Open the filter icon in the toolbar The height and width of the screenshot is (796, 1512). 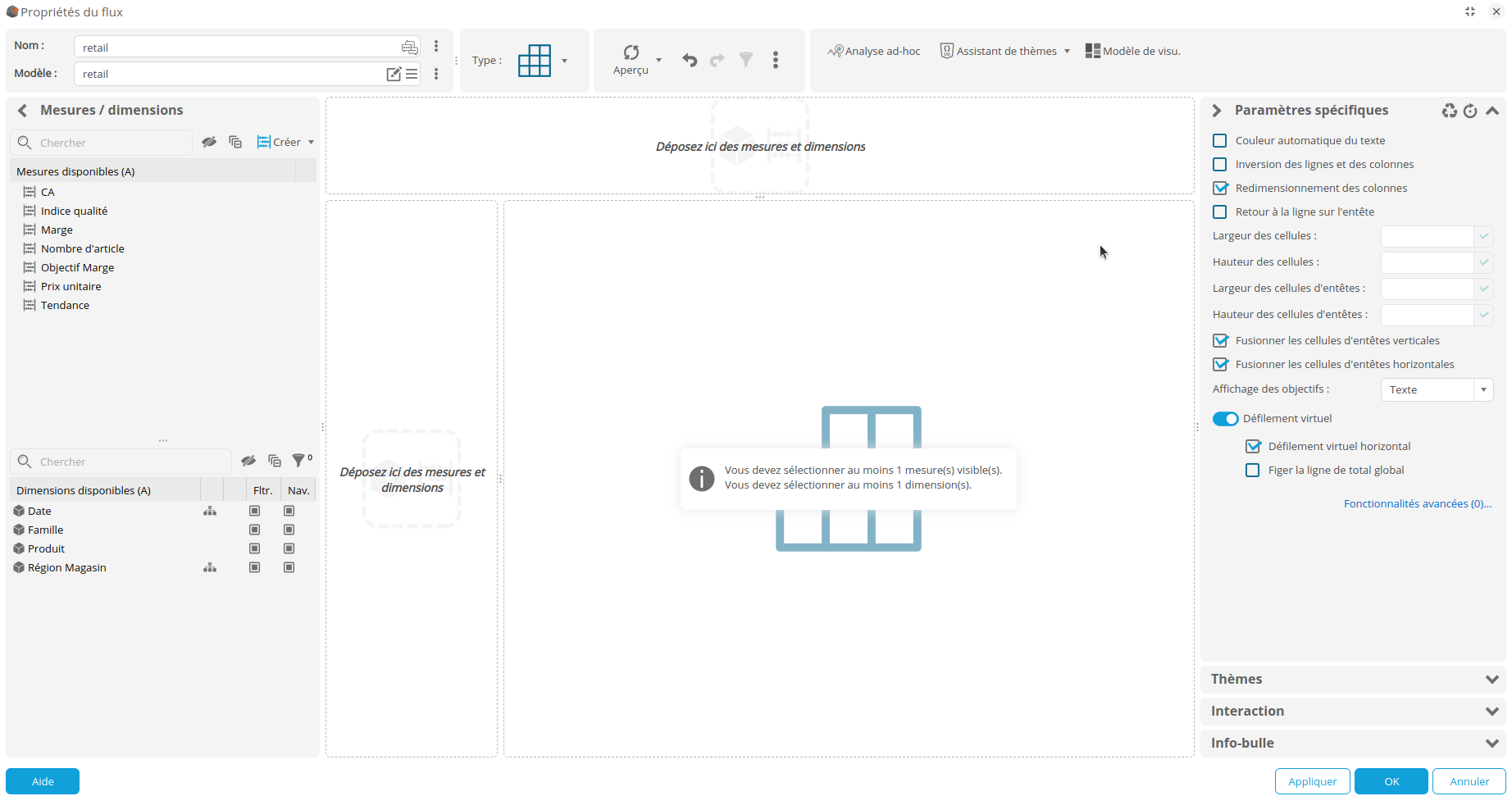coord(746,60)
